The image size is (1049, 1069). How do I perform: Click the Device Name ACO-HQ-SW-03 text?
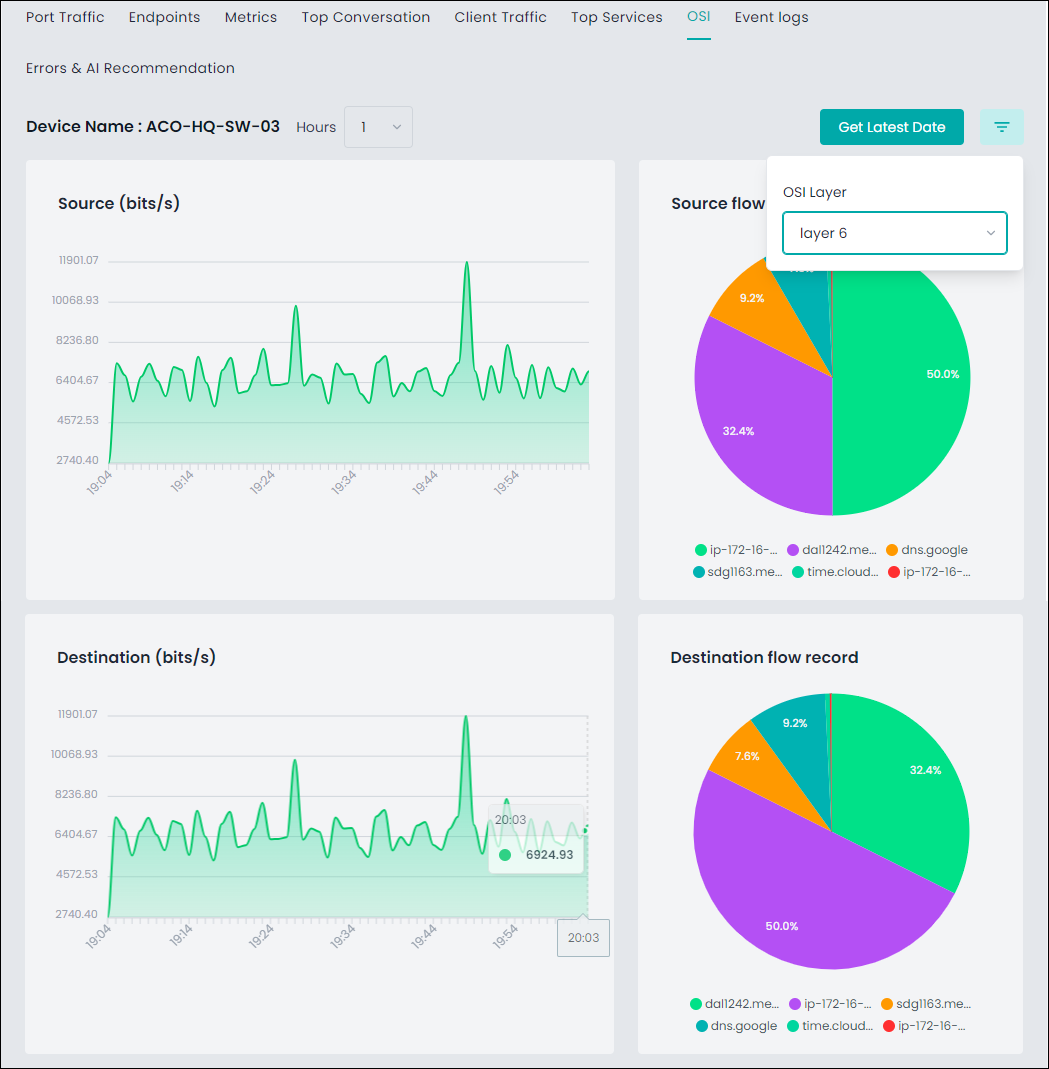153,127
